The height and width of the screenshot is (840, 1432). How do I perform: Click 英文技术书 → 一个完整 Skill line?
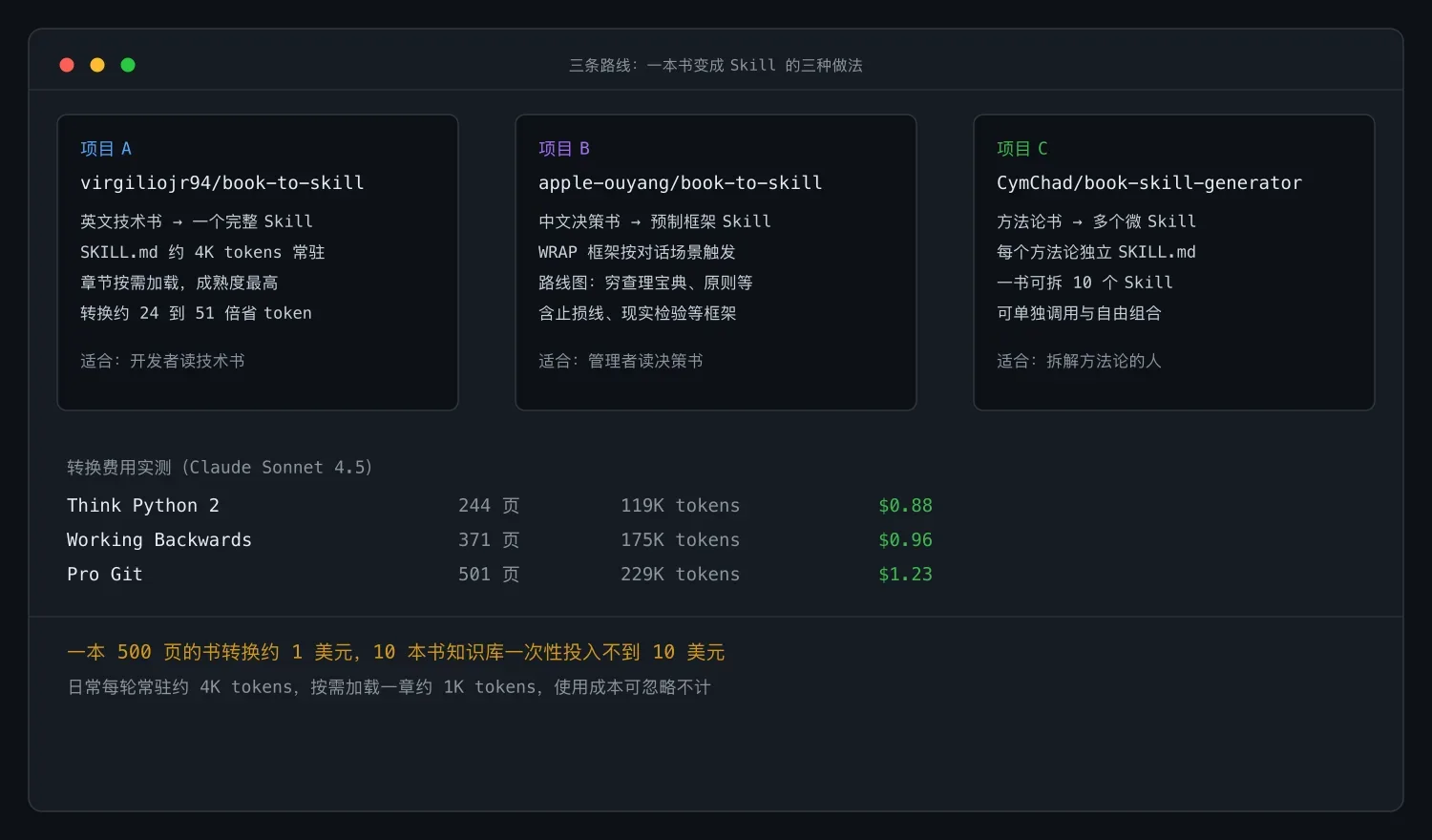pyautogui.click(x=197, y=221)
